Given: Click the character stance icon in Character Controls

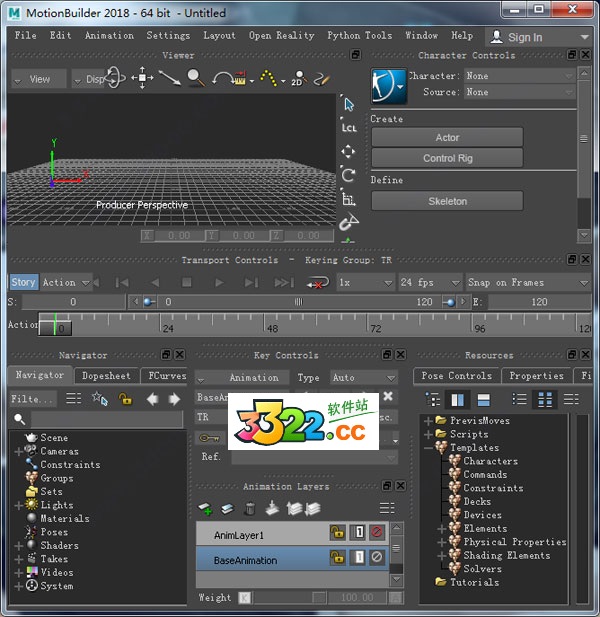Looking at the screenshot, I should point(388,87).
